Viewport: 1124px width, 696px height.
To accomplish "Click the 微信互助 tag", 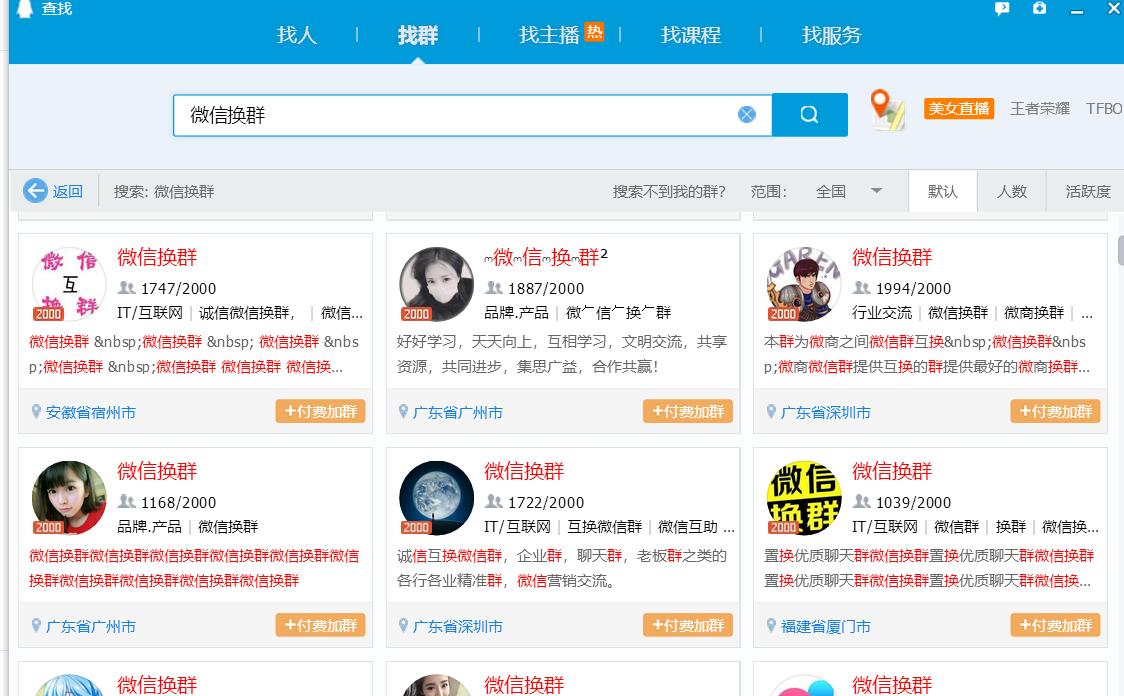I will (687, 527).
